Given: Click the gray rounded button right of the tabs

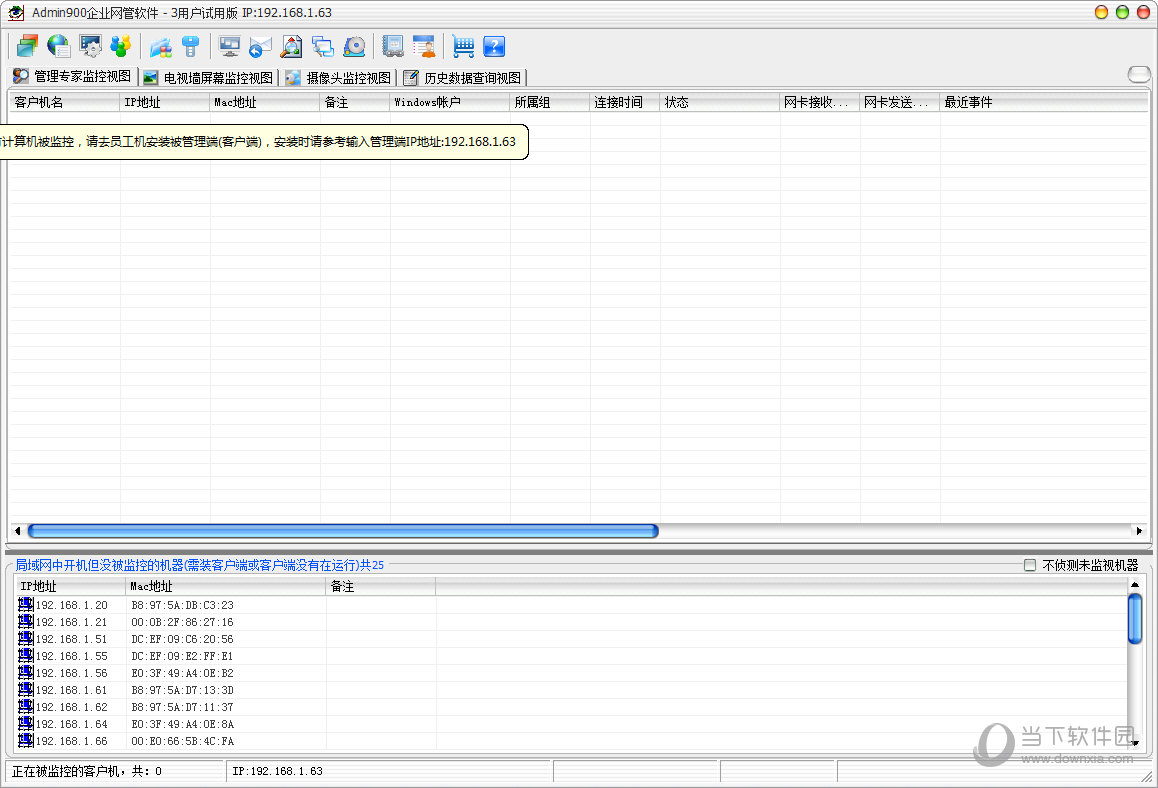Looking at the screenshot, I should [x=1139, y=74].
